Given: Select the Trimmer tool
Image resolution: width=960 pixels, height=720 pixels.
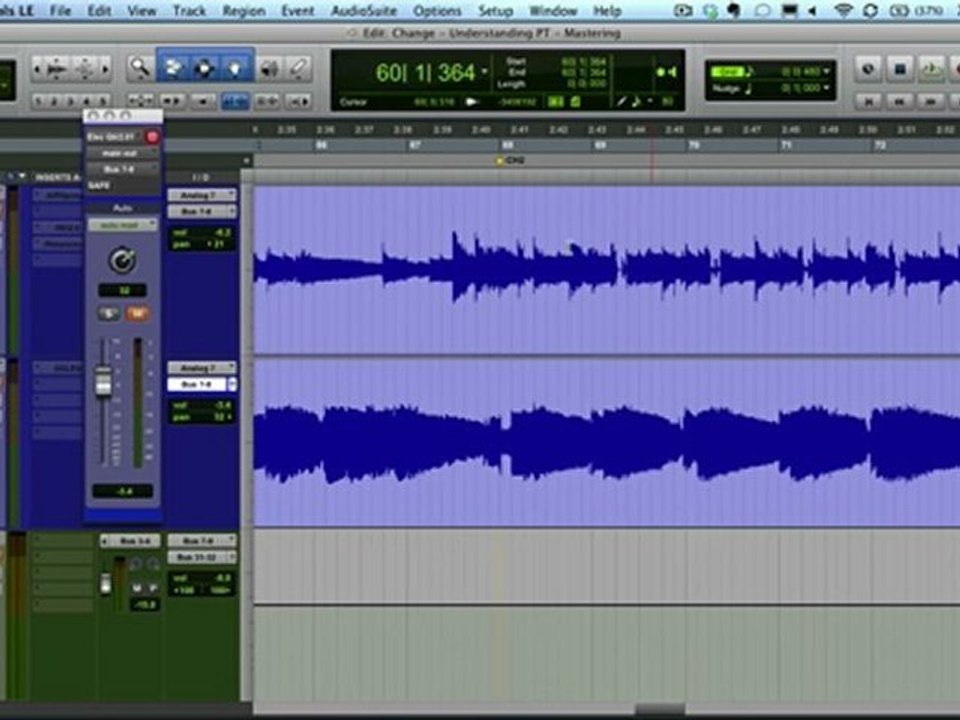Looking at the screenshot, I should pyautogui.click(x=173, y=67).
